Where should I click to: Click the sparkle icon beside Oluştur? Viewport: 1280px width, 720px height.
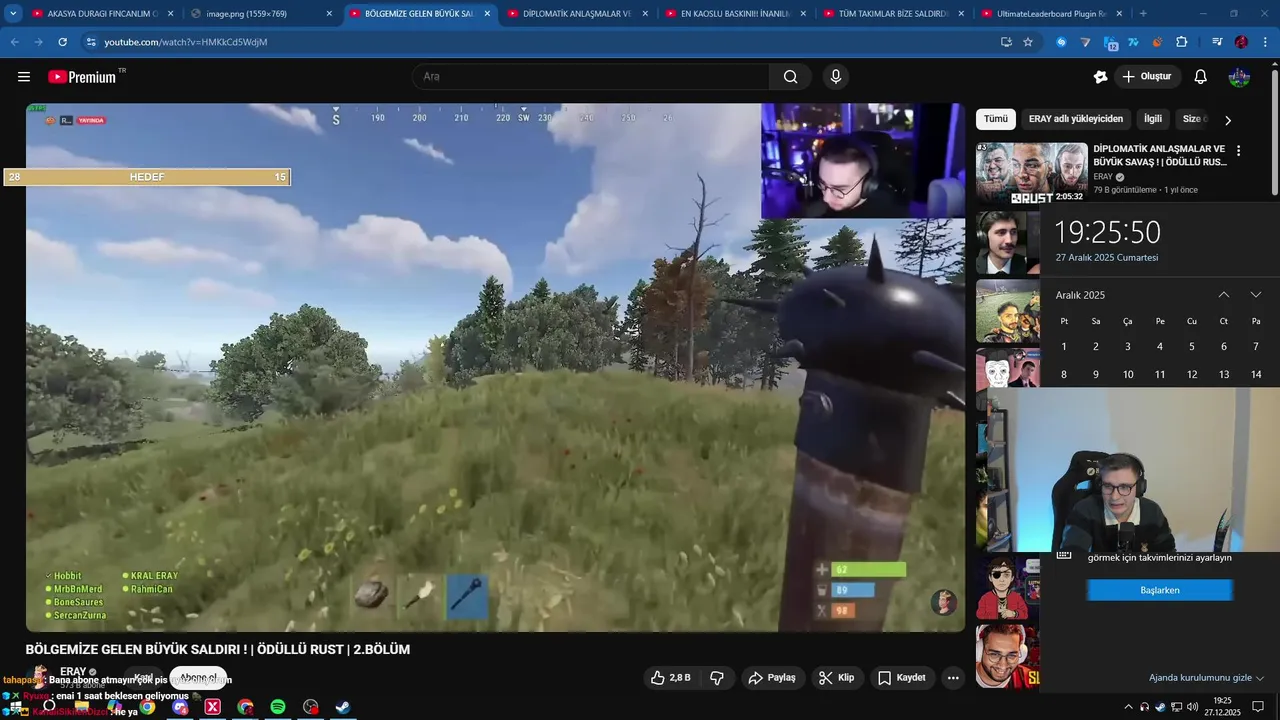pos(1101,77)
